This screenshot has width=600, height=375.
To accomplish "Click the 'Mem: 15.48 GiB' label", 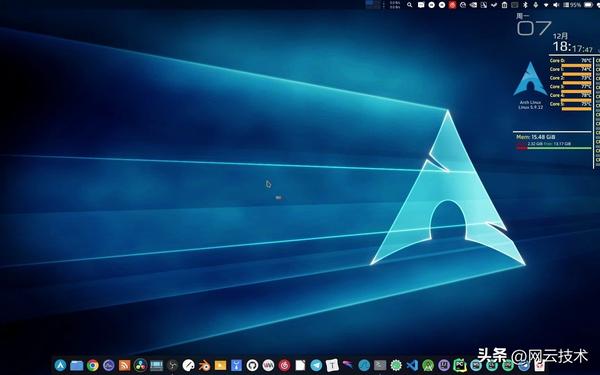I will (x=535, y=137).
